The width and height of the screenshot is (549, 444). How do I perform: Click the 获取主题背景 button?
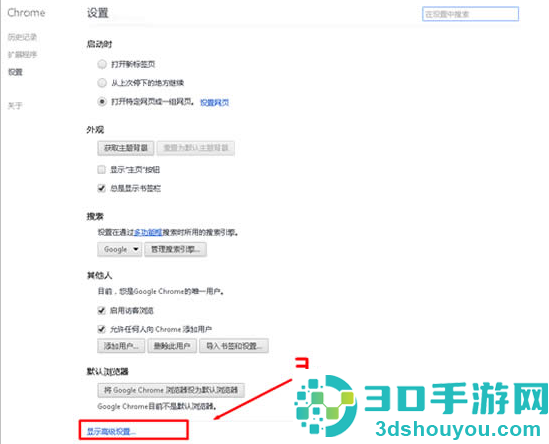(x=126, y=148)
